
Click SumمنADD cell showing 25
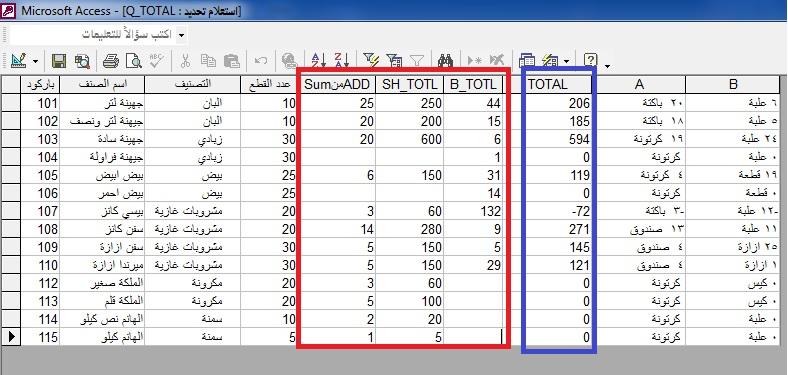point(337,103)
